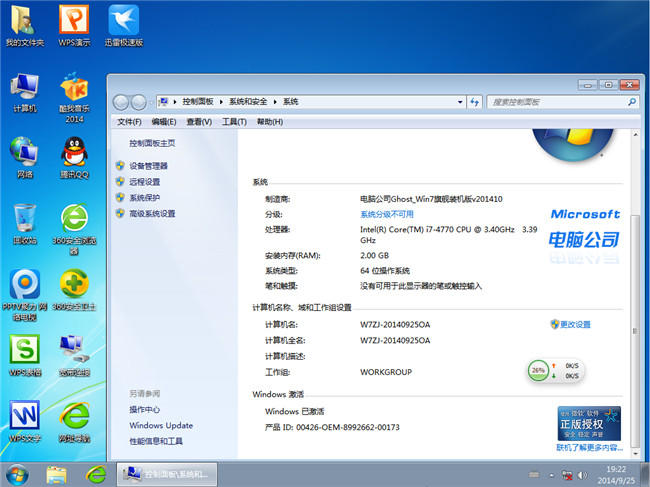
Task: Launch the WPS文字 desktop icon
Action: pyautogui.click(x=24, y=421)
